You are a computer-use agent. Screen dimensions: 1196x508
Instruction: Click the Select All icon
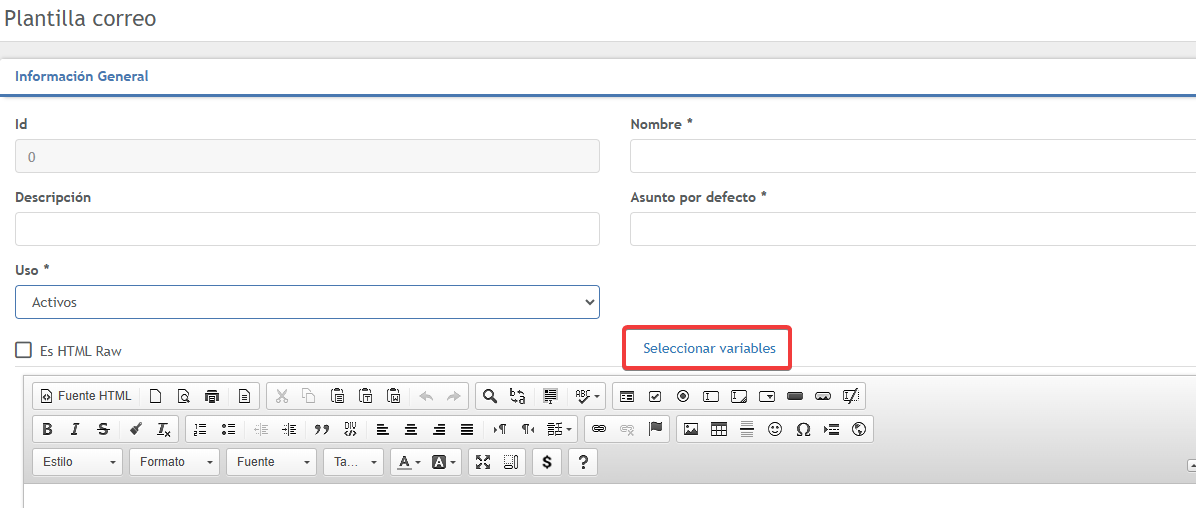pos(550,396)
